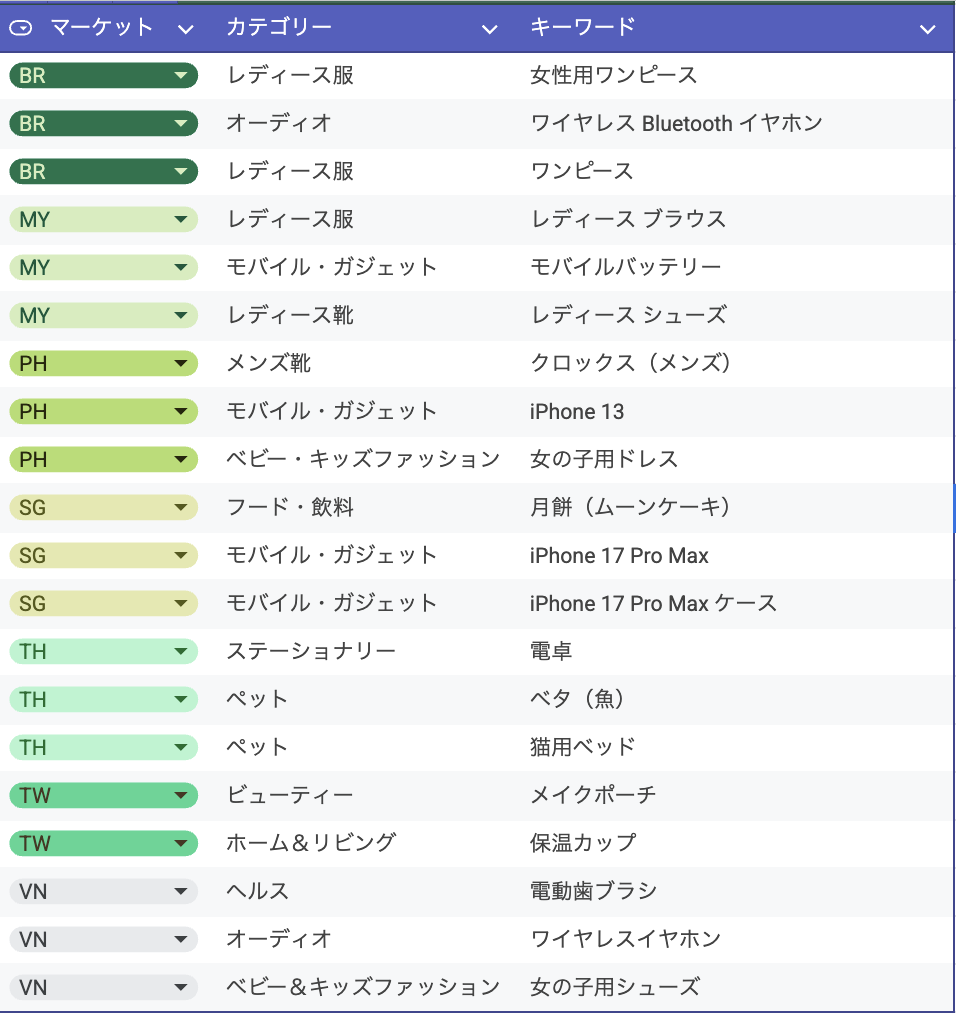Image resolution: width=956 pixels, height=1013 pixels.
Task: Expand the BR chip arrow for 女性用ワンピース row
Action: click(x=180, y=76)
